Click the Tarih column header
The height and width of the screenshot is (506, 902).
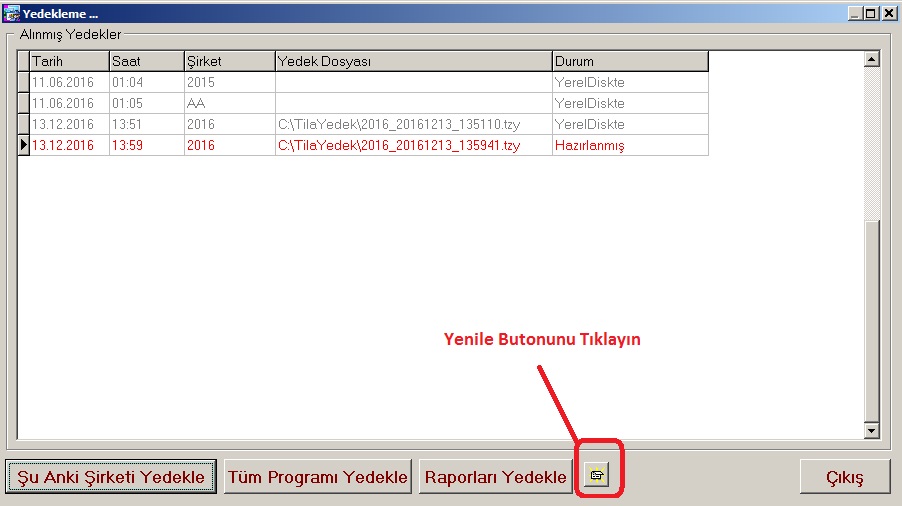69,62
